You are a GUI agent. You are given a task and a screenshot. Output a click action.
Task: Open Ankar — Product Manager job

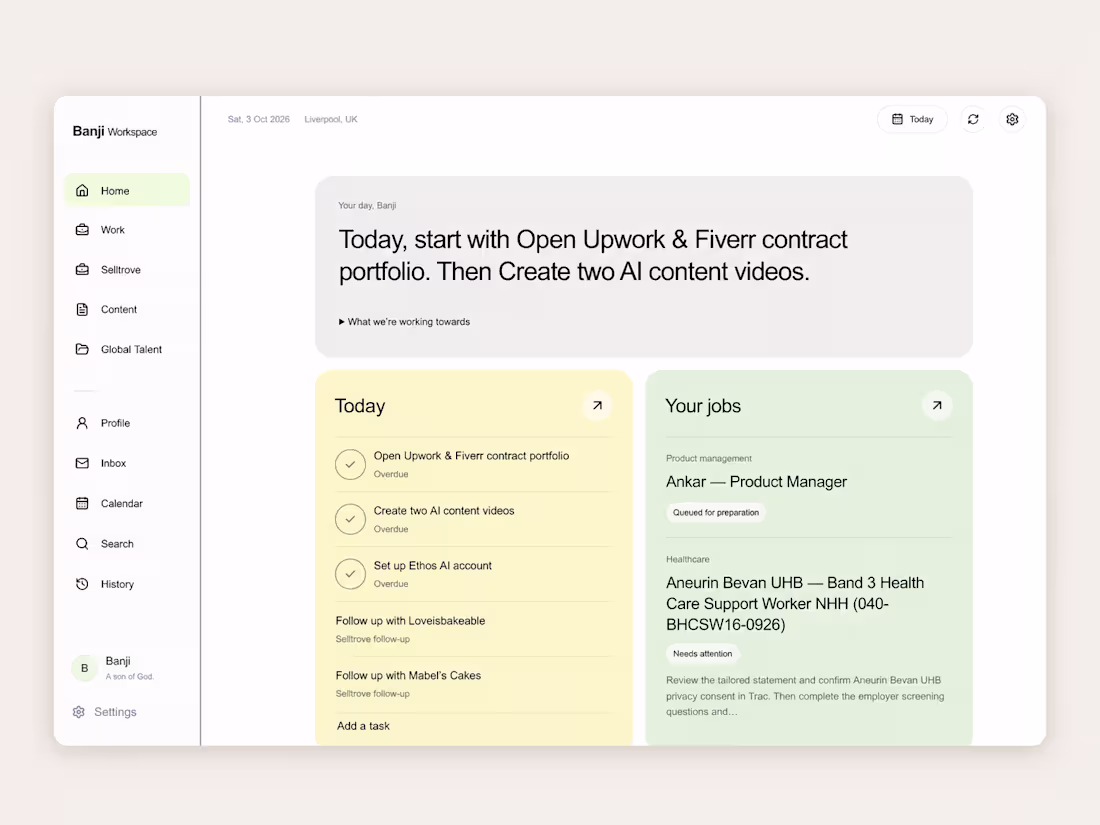tap(756, 482)
